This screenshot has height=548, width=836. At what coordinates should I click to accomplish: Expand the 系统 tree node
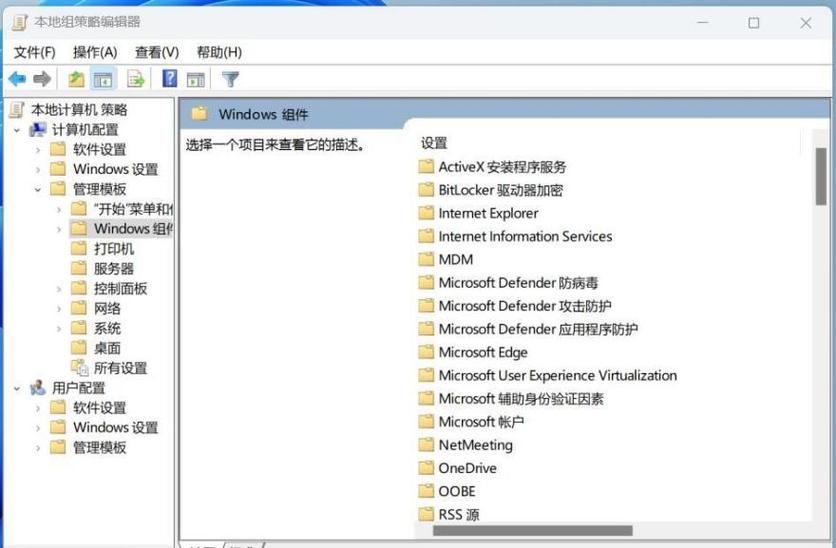pyautogui.click(x=59, y=328)
